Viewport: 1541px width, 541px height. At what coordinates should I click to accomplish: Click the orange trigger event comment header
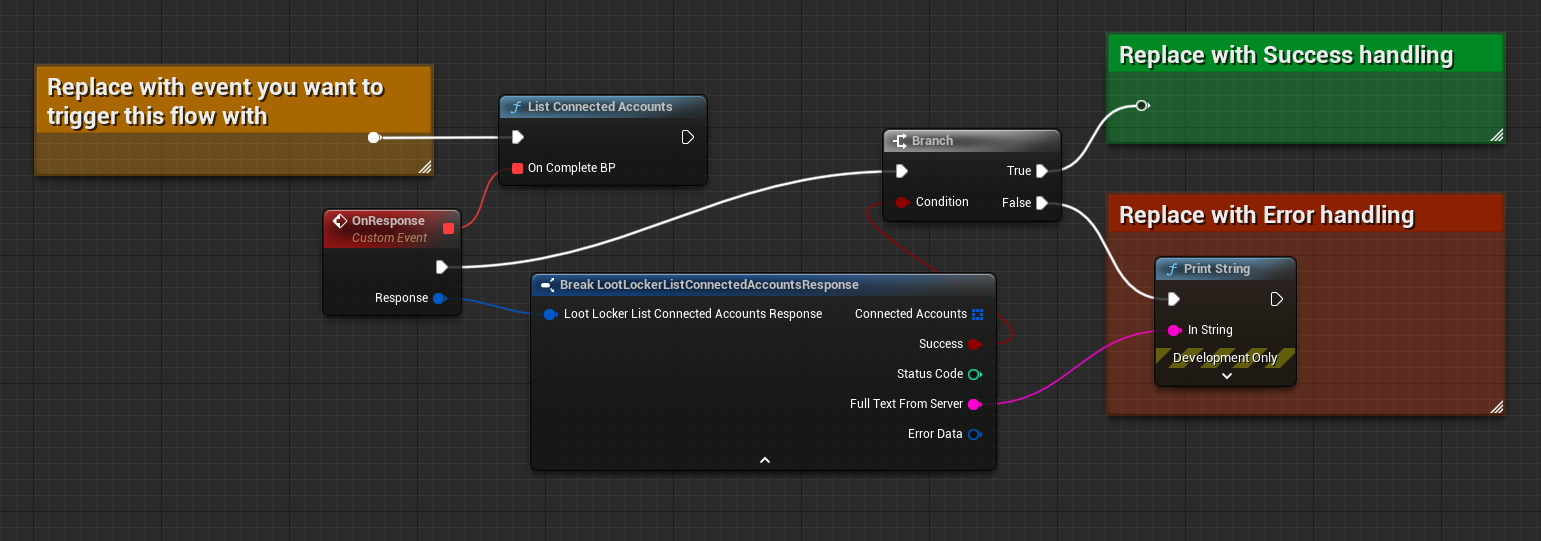pyautogui.click(x=233, y=101)
